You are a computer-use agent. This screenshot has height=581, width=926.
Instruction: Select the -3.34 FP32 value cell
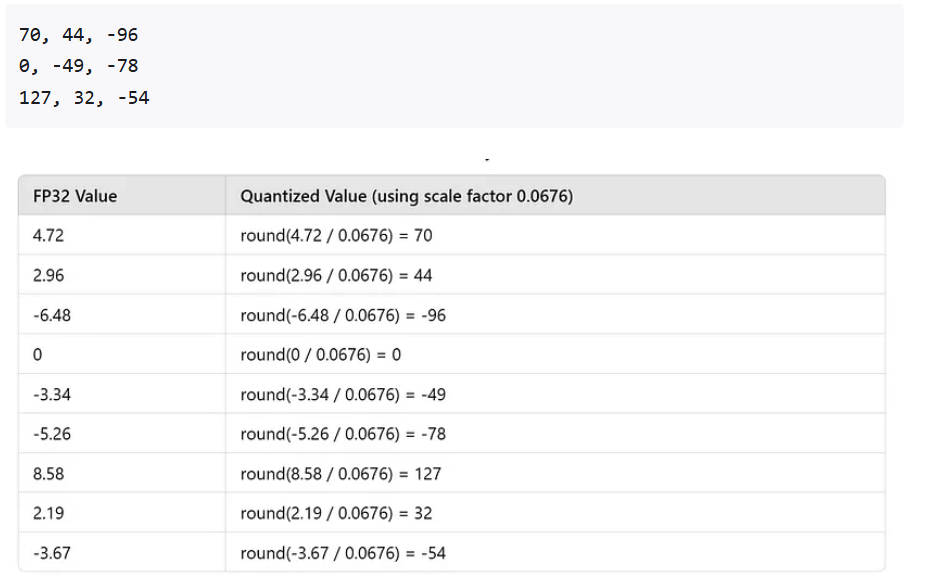pos(122,394)
